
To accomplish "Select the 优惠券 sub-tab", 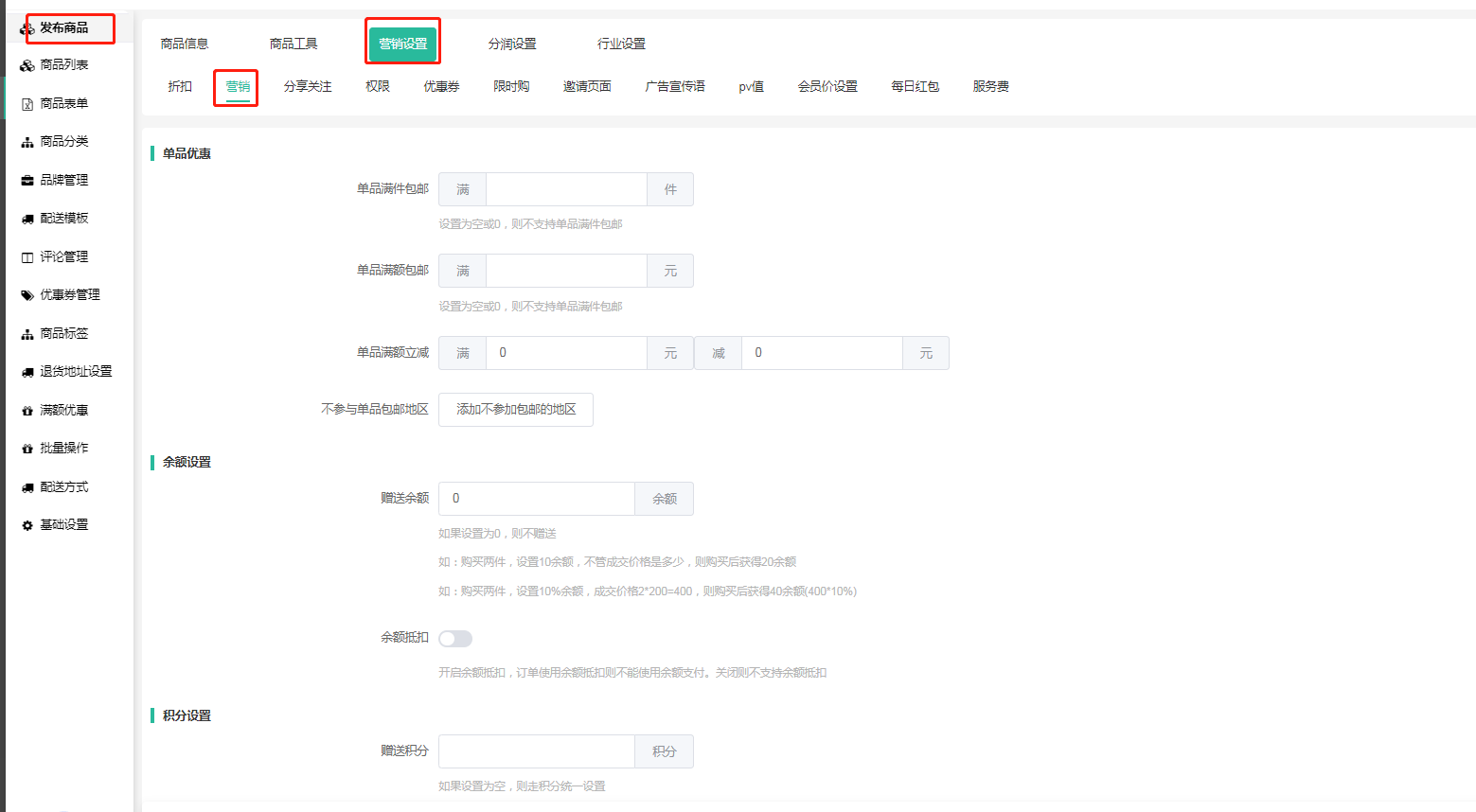I will [441, 86].
